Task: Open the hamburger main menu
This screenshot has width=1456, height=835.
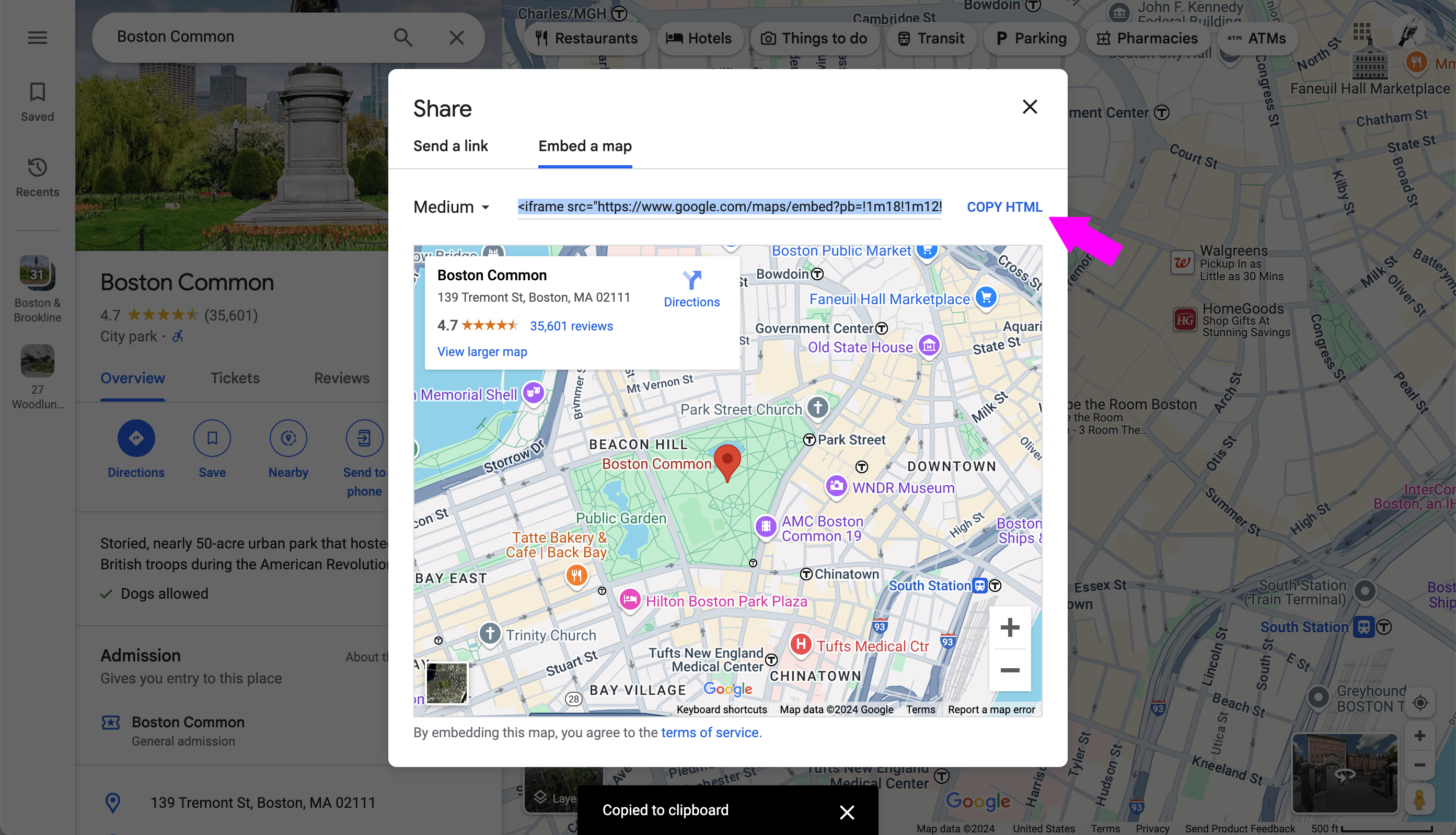Action: pyautogui.click(x=37, y=38)
